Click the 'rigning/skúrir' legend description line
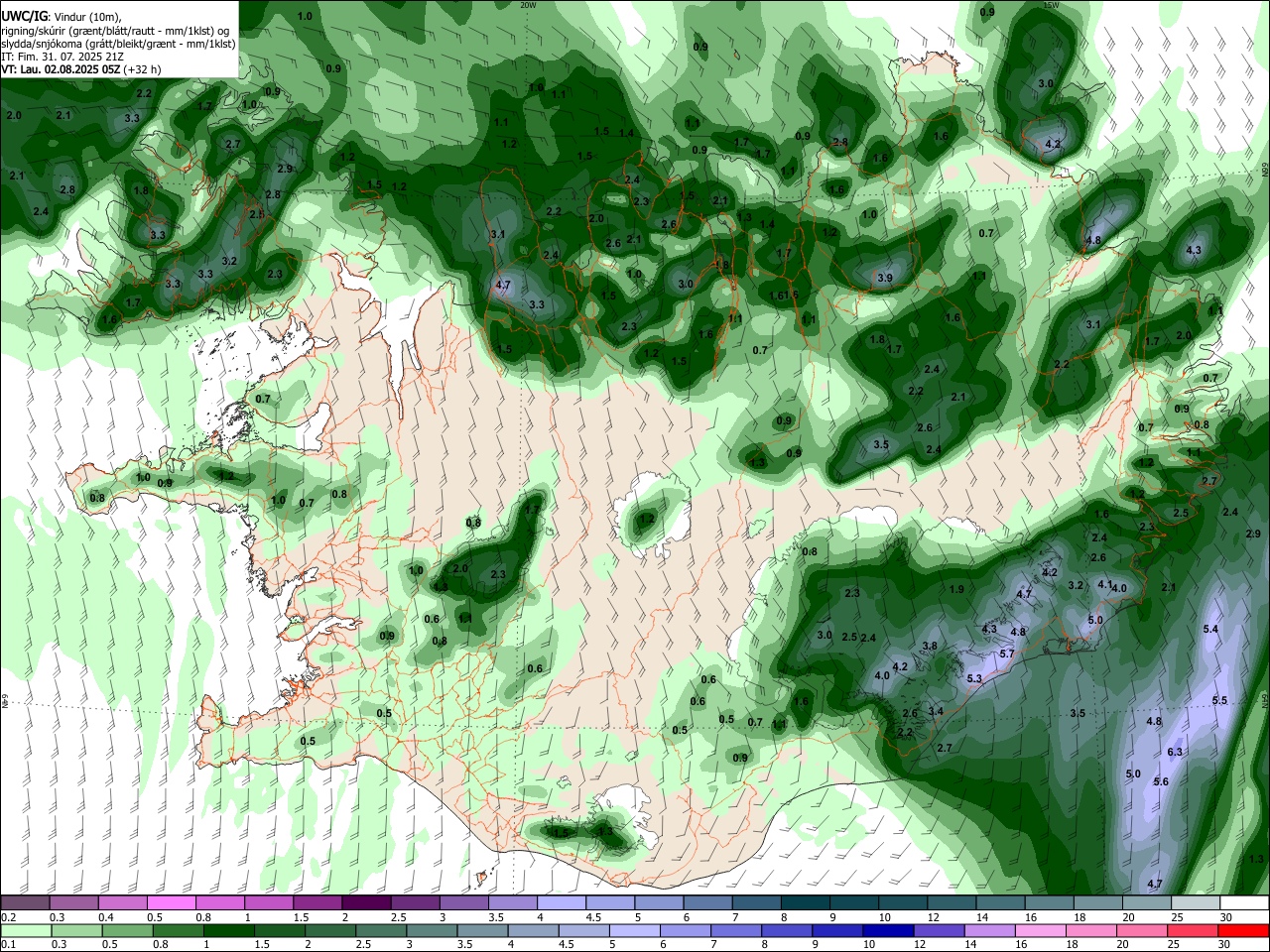This screenshot has width=1270, height=952. [117, 31]
